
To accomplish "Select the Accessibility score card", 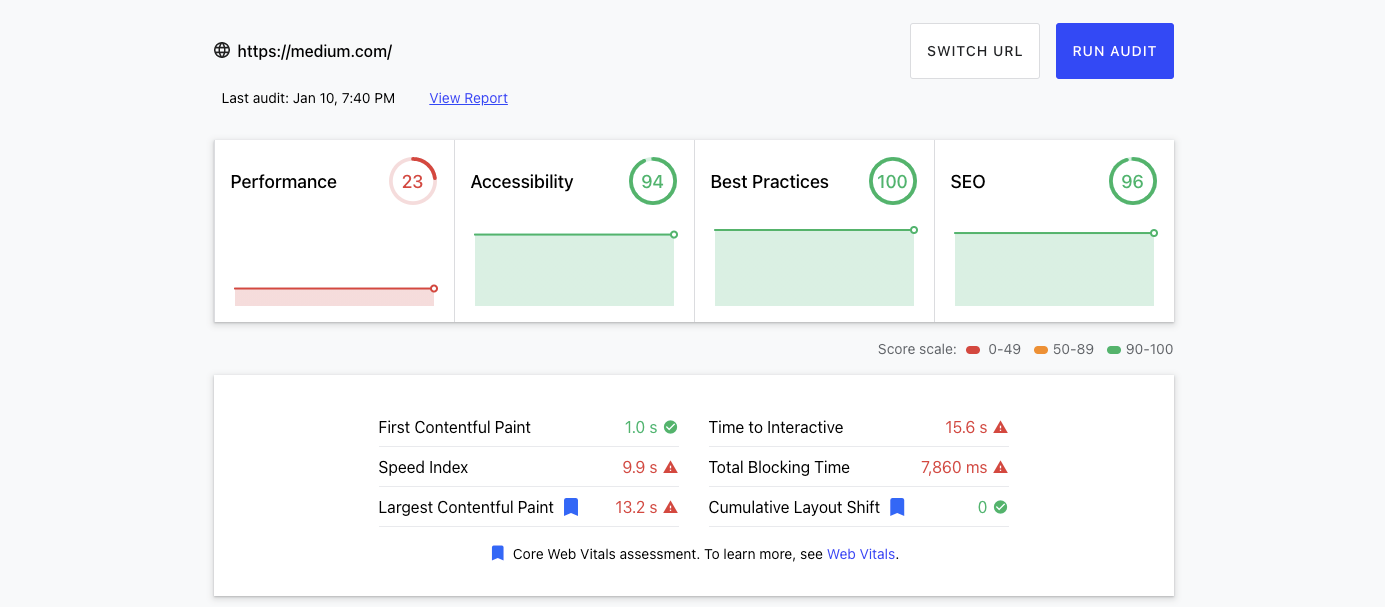I will (574, 231).
